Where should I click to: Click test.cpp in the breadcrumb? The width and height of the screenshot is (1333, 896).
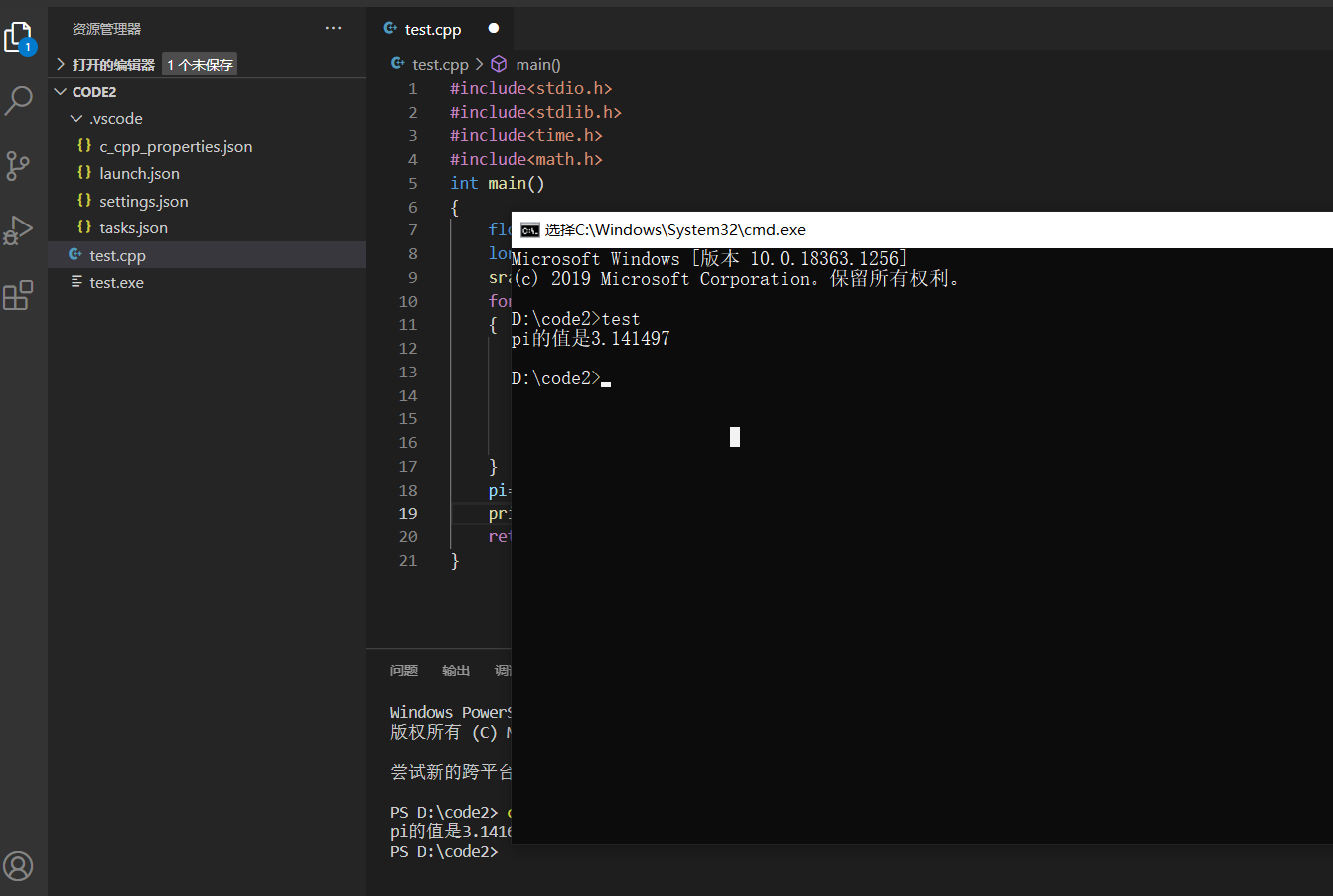click(x=440, y=64)
